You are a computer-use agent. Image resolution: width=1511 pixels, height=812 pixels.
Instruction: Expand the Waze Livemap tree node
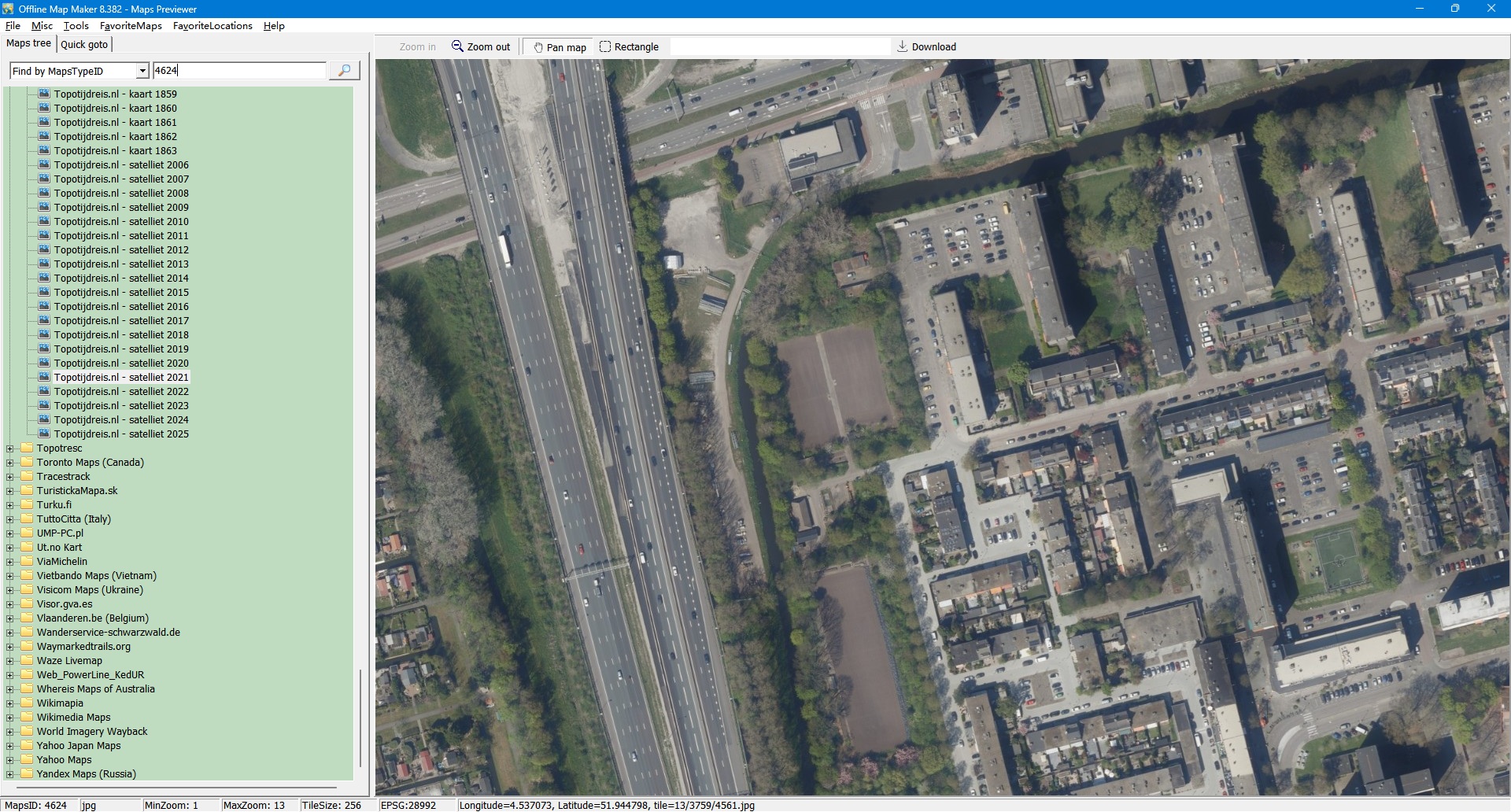tap(10, 661)
